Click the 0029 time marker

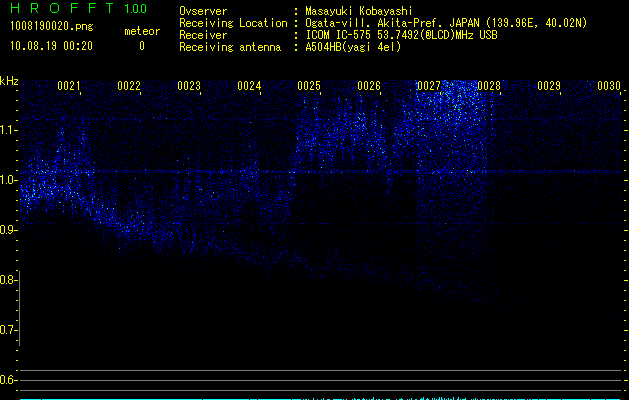pyautogui.click(x=549, y=86)
